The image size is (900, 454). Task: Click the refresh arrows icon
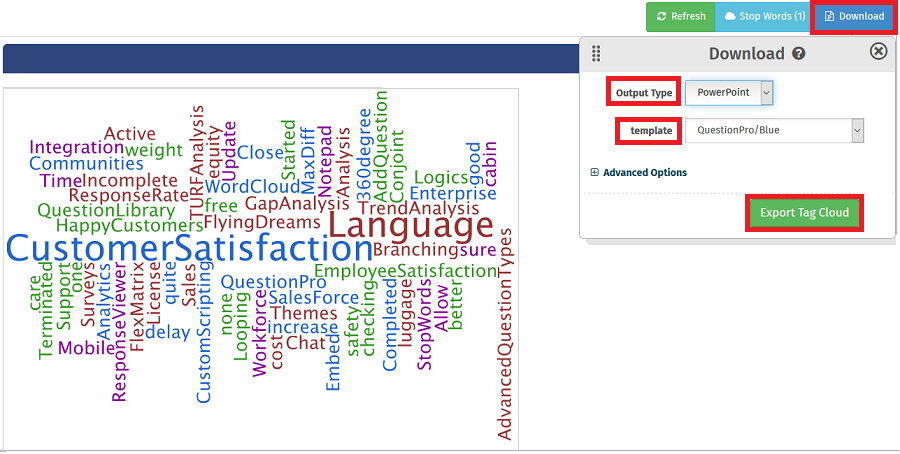click(662, 16)
